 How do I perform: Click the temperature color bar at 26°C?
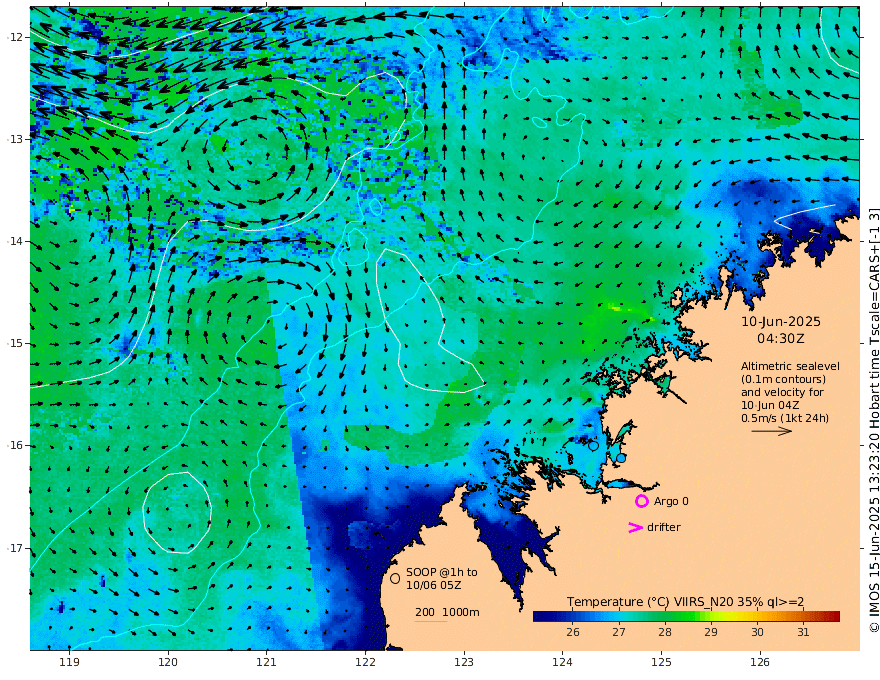pos(572,617)
